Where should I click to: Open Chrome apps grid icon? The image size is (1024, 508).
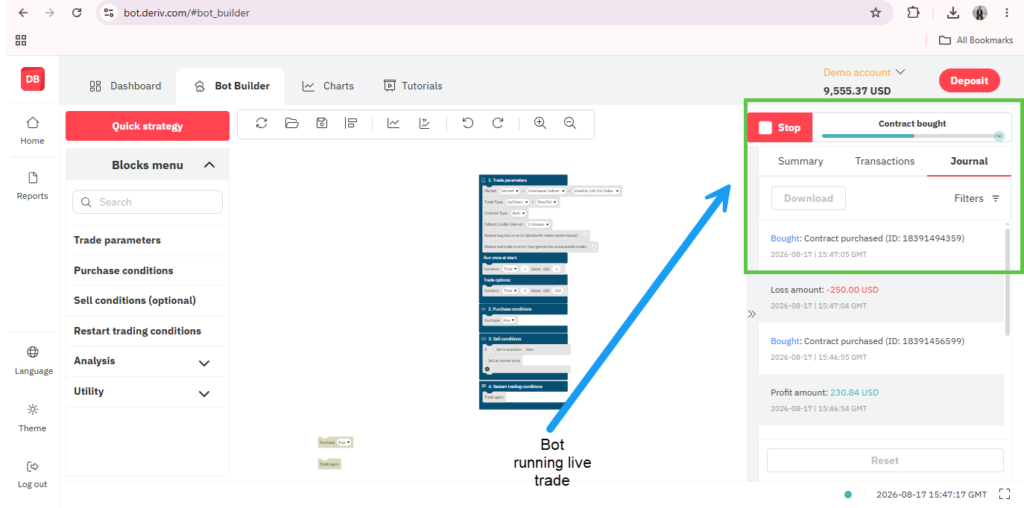tap(21, 40)
